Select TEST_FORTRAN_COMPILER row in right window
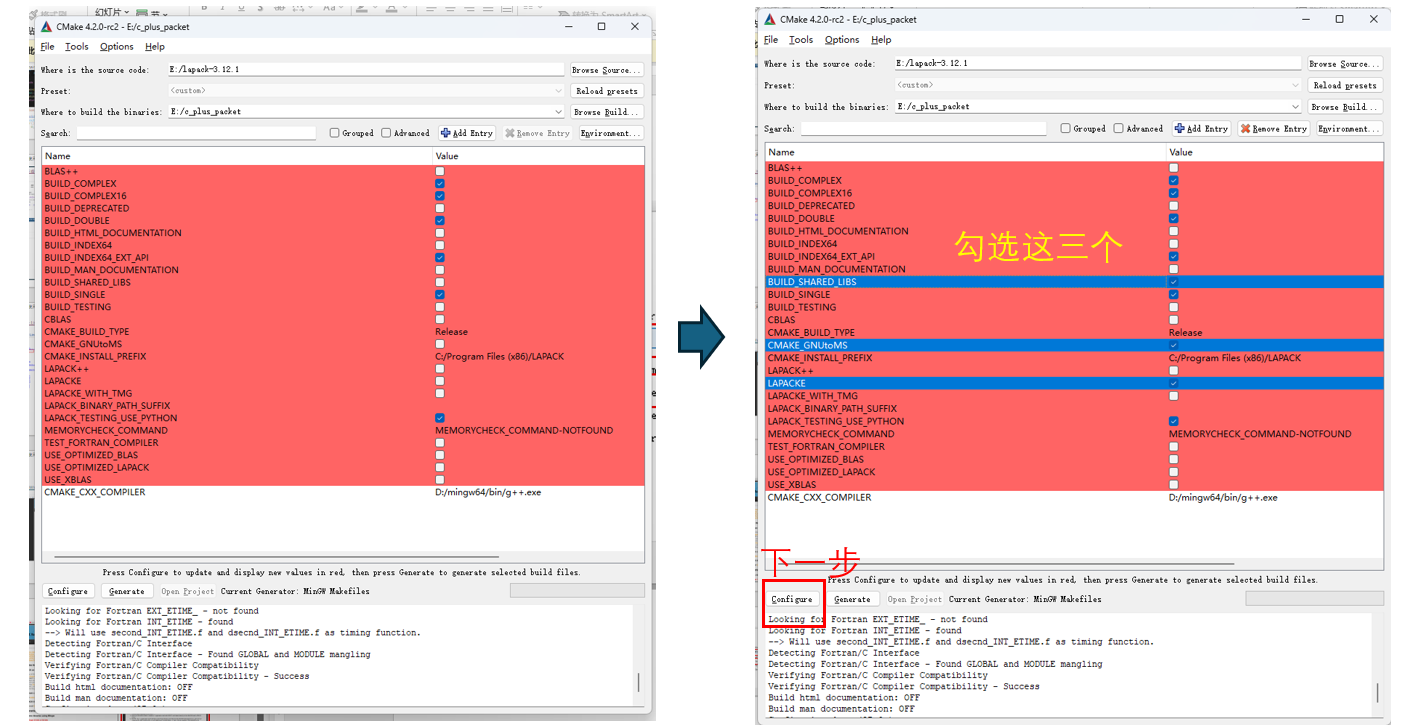This screenshot has width=1401, height=728. point(1075,446)
